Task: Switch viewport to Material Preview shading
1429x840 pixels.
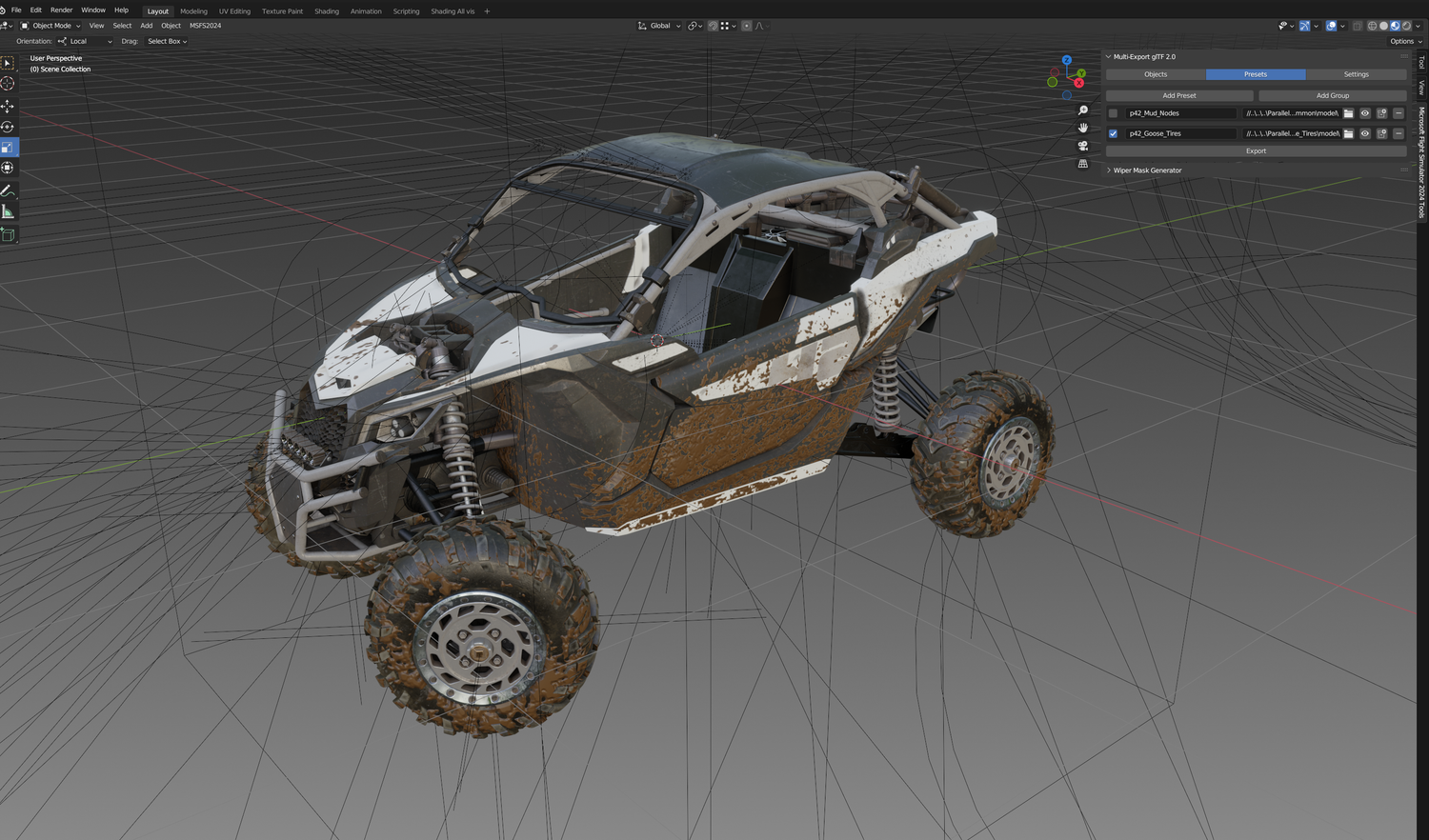Action: (1395, 26)
